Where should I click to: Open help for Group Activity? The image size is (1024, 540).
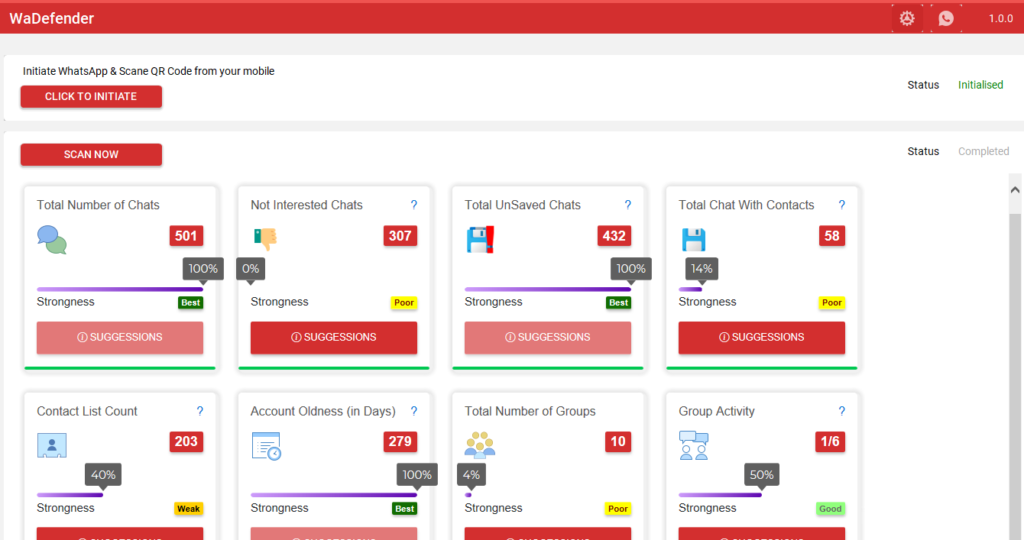[842, 411]
